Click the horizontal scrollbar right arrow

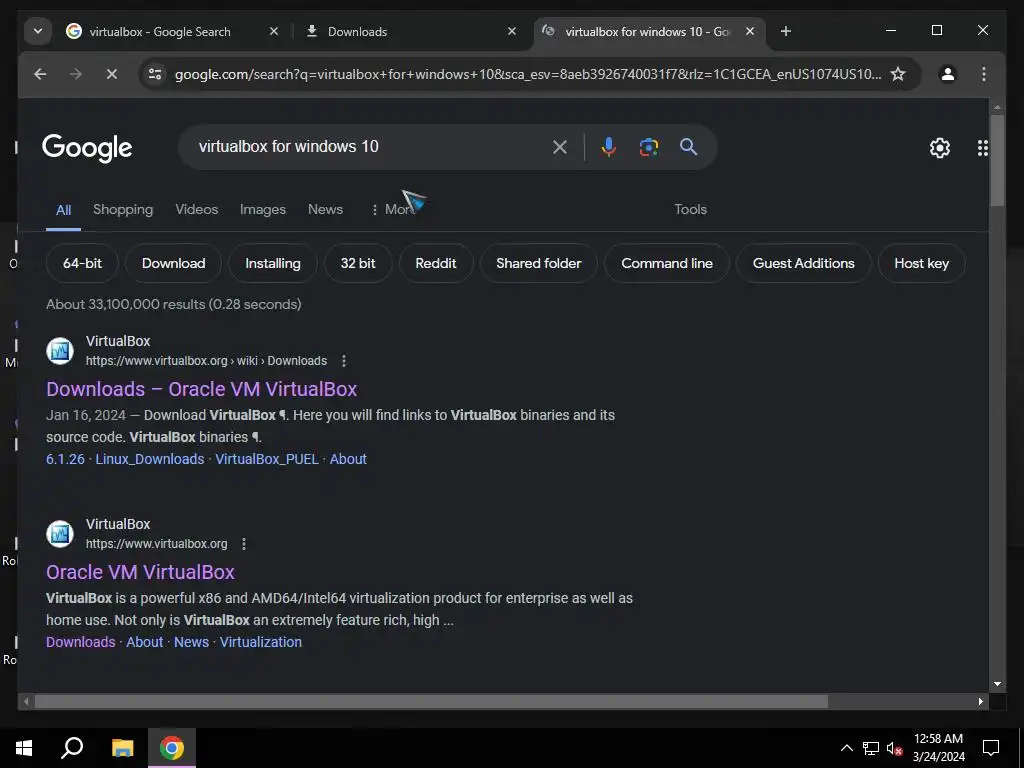[980, 701]
